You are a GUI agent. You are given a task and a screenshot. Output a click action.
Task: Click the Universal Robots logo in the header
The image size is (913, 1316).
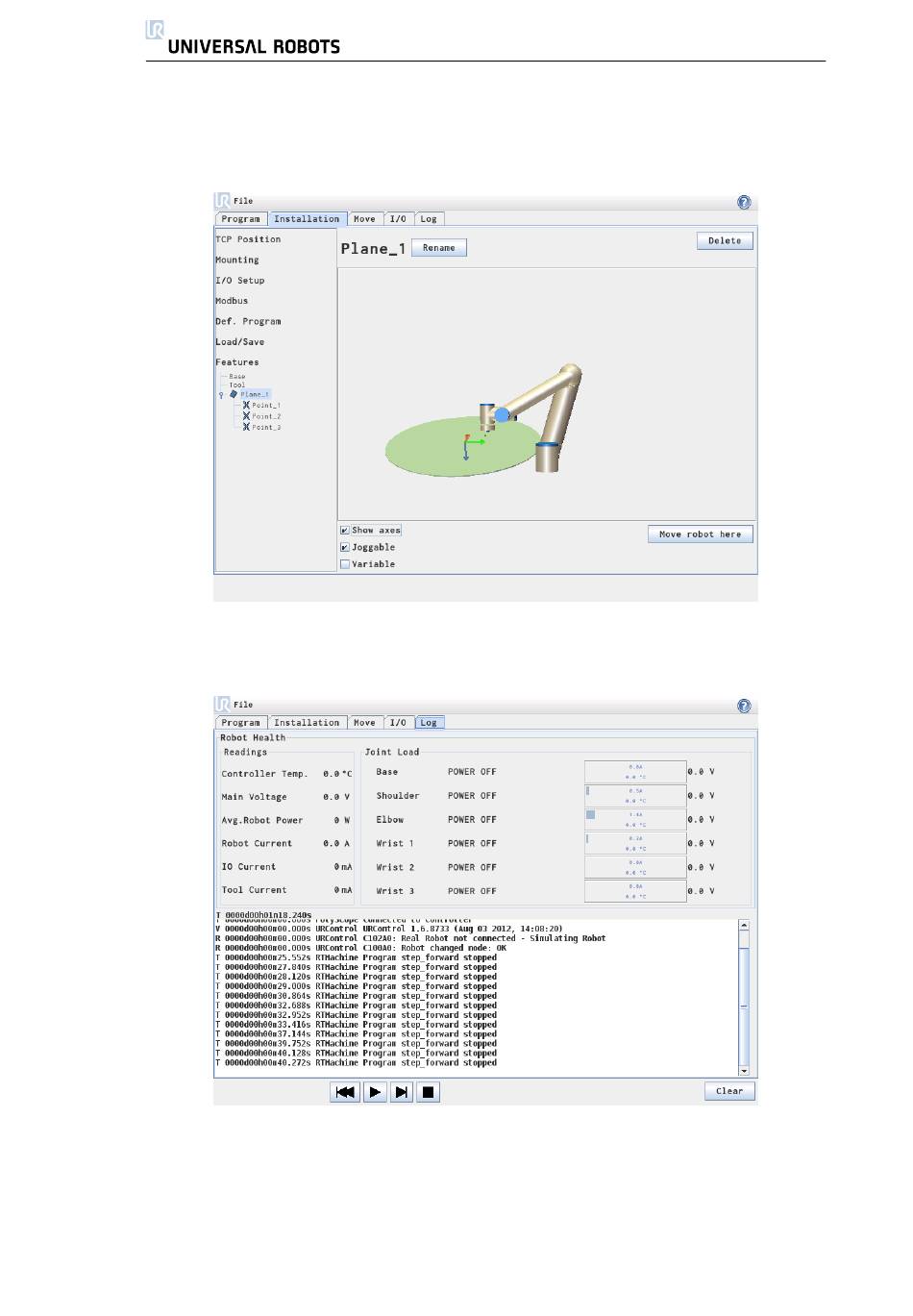[243, 38]
